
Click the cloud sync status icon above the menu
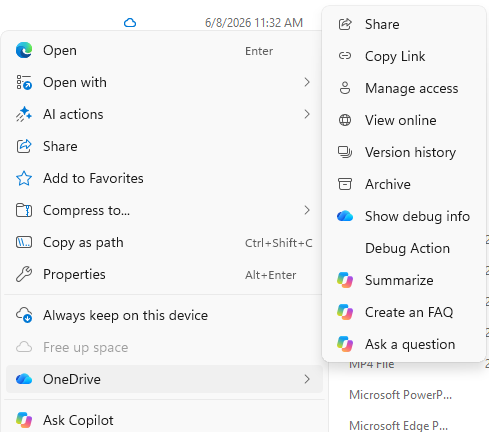130,23
